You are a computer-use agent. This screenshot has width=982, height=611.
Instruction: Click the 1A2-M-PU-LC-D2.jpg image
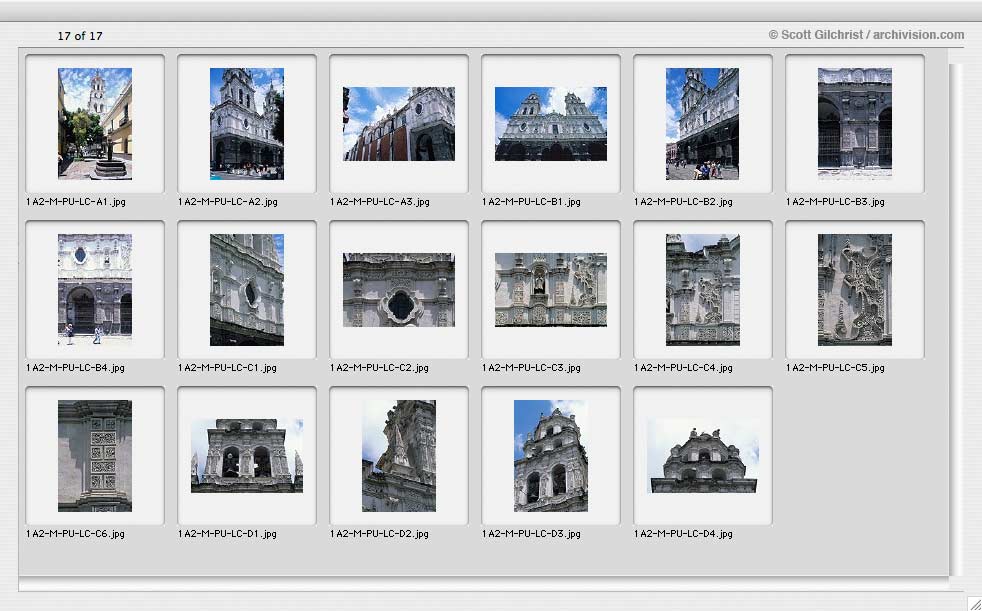click(399, 456)
